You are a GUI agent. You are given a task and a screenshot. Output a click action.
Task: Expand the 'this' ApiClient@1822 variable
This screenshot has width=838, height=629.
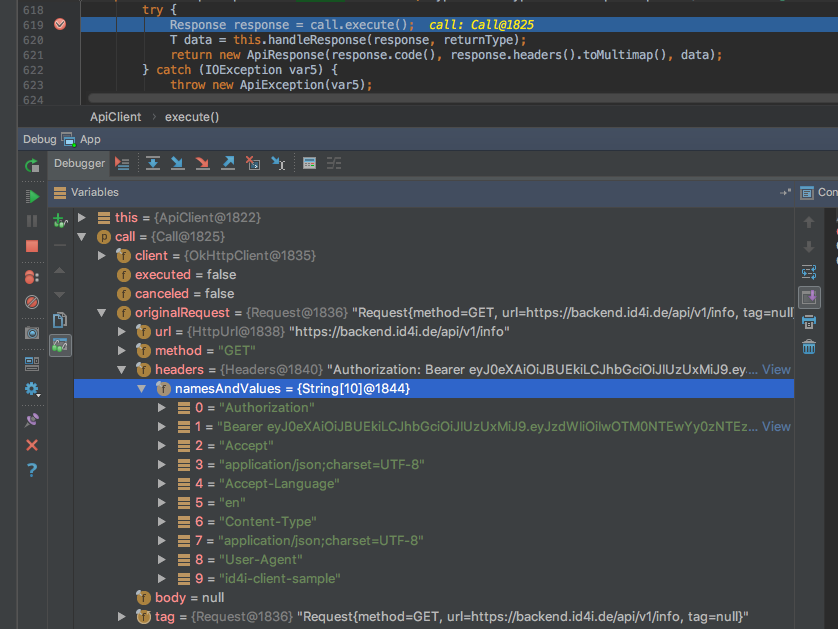point(82,218)
